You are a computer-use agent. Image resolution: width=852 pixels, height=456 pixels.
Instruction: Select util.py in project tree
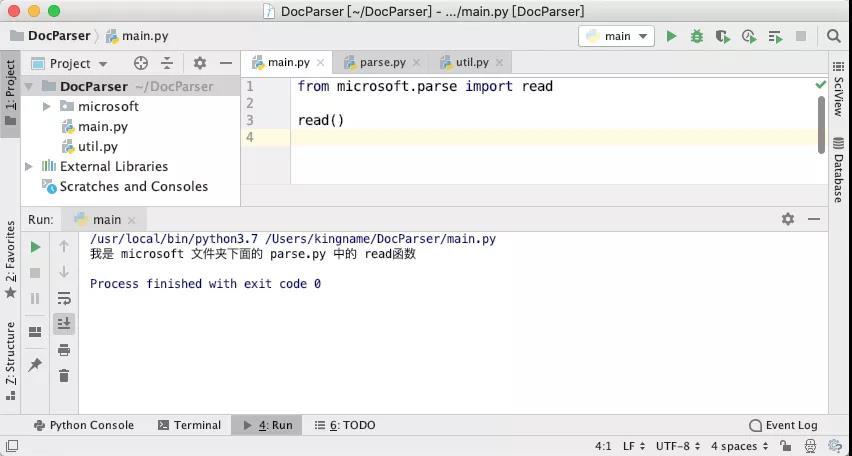(x=98, y=146)
